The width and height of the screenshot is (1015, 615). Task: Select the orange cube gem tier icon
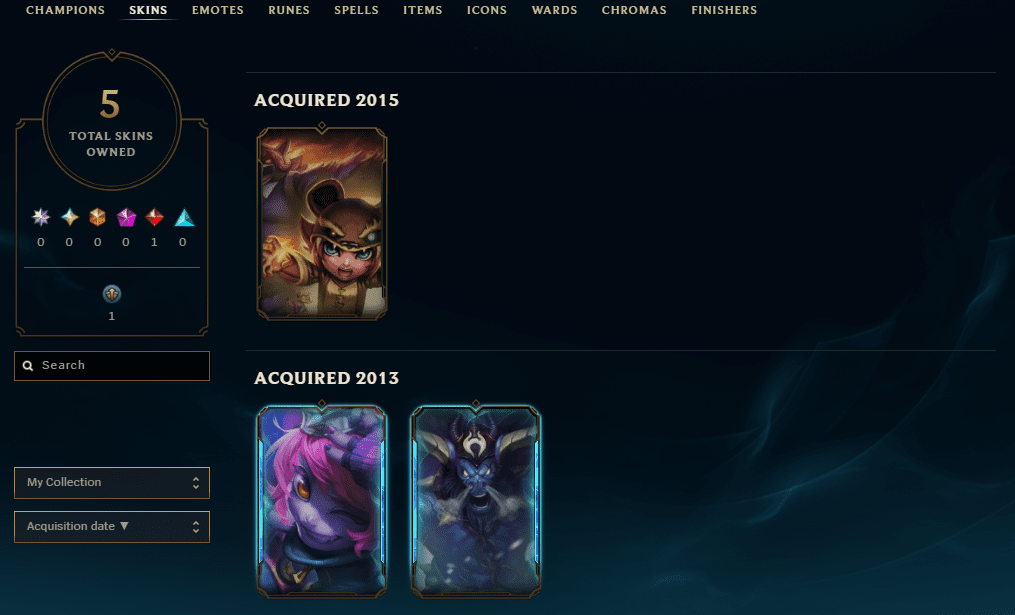(x=97, y=217)
